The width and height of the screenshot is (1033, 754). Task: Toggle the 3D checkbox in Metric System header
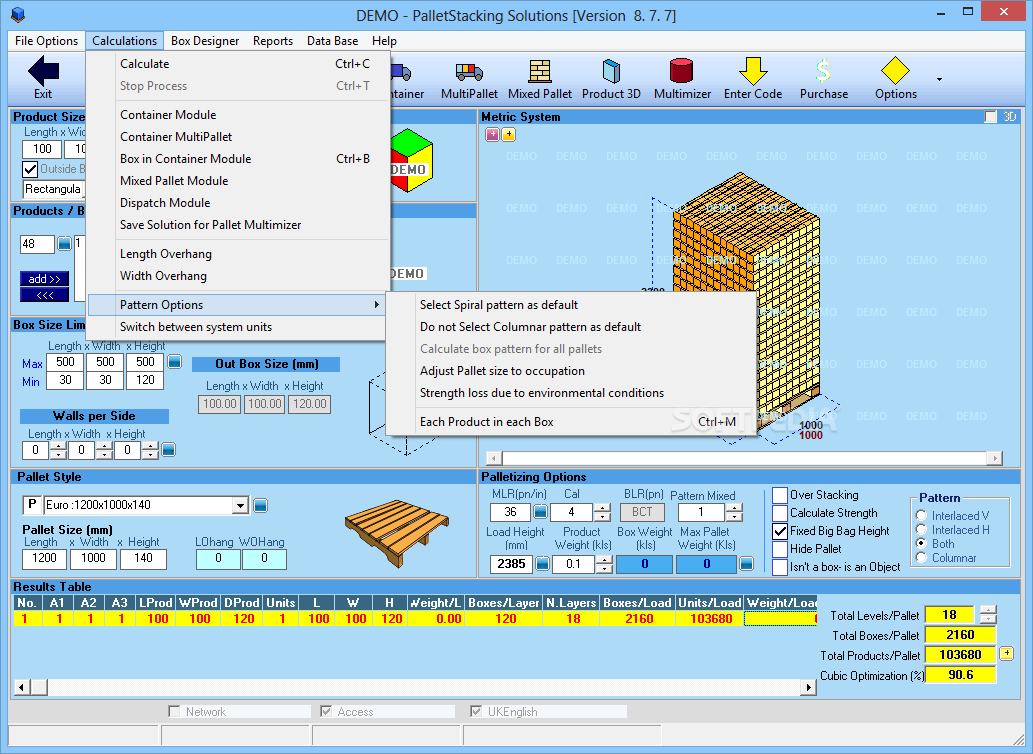click(x=990, y=117)
